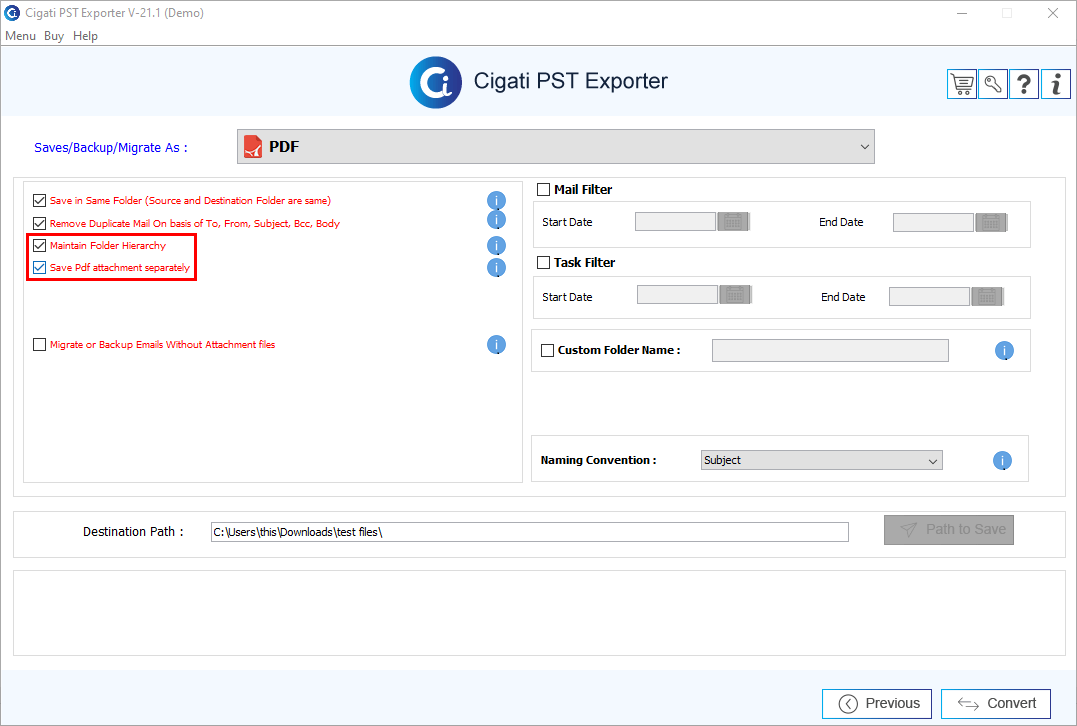Image resolution: width=1077 pixels, height=726 pixels.
Task: Toggle Maintain Folder Hierarchy checkbox
Action: click(x=39, y=245)
